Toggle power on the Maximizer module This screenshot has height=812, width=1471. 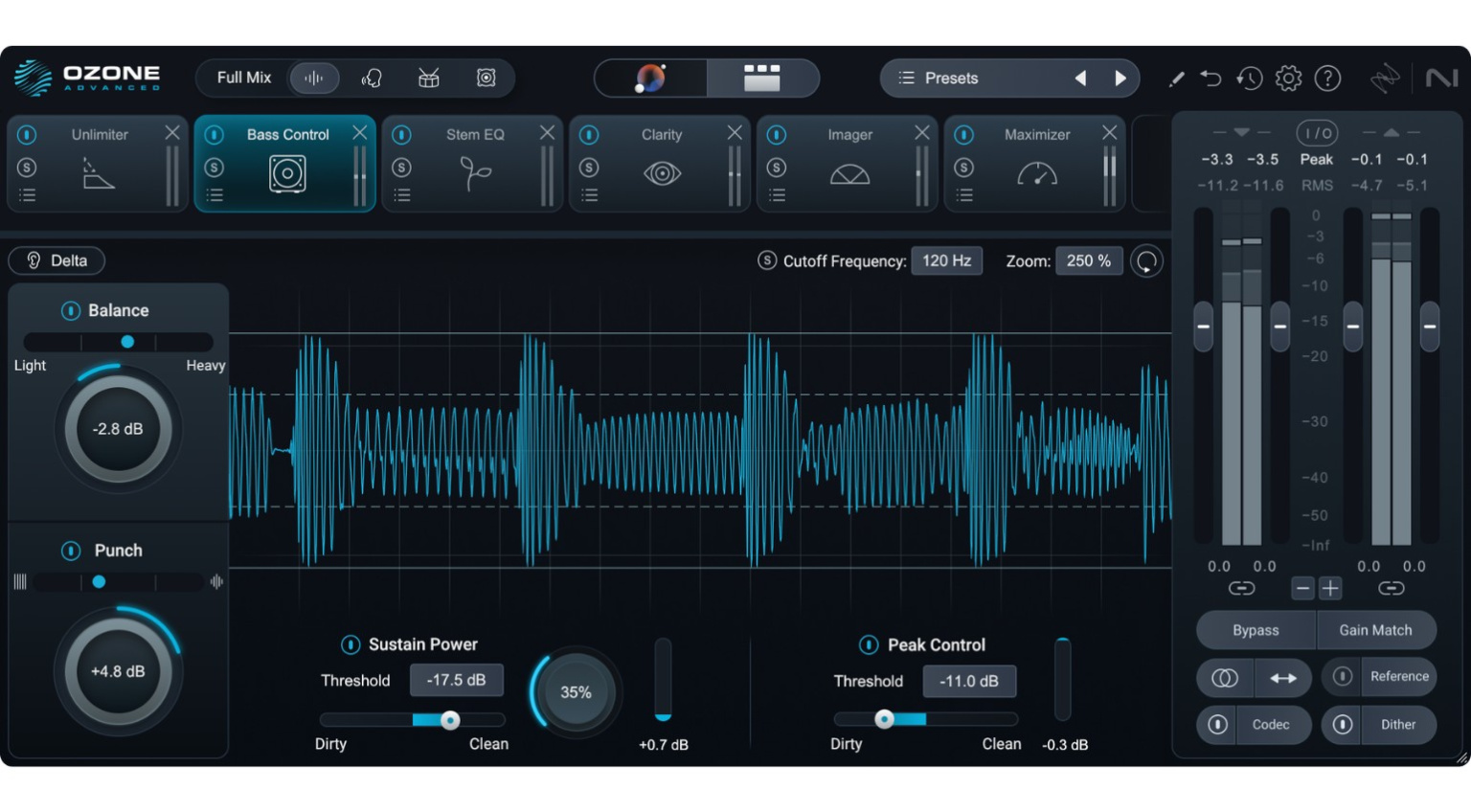click(963, 134)
